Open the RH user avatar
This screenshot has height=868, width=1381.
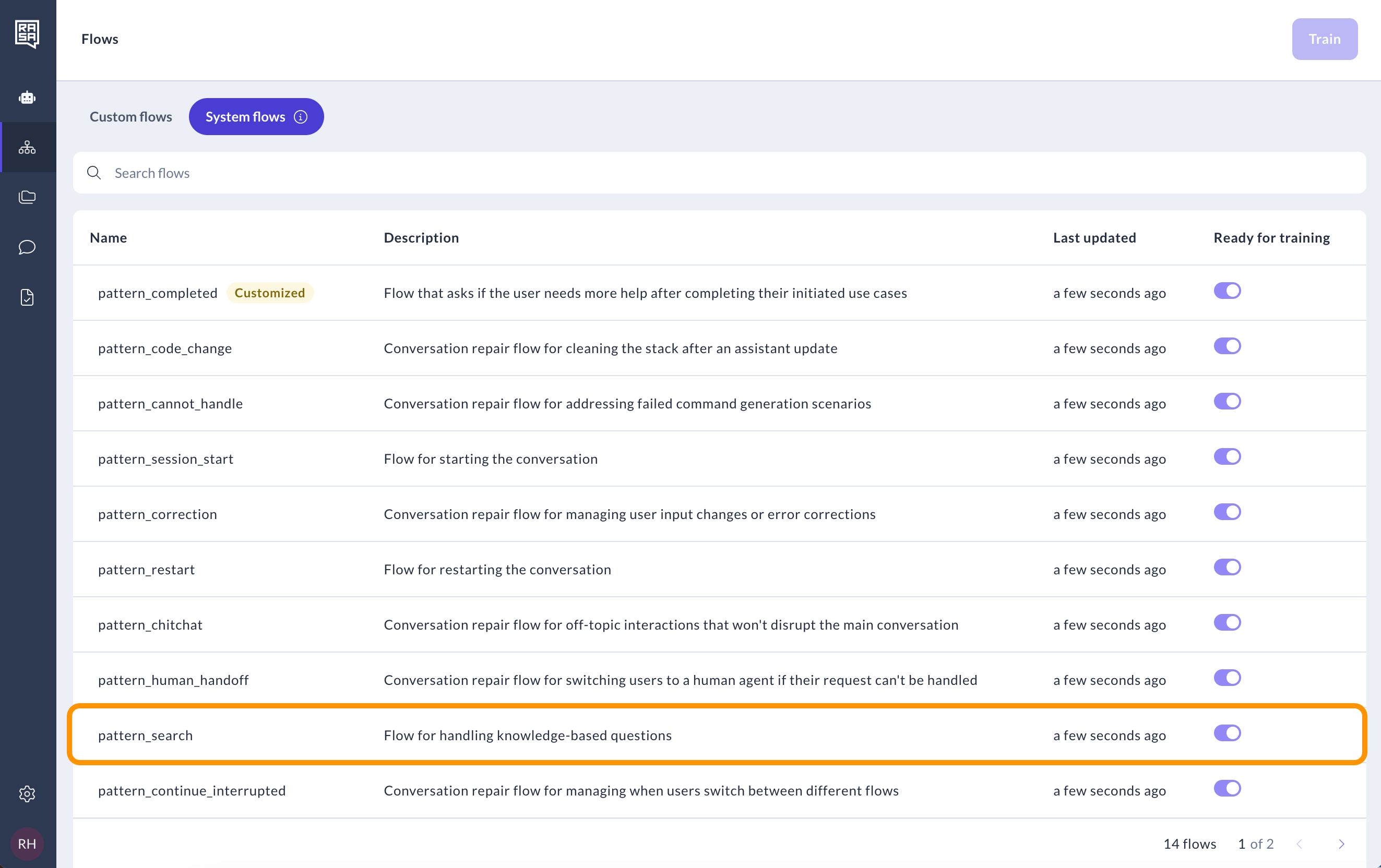(x=27, y=843)
